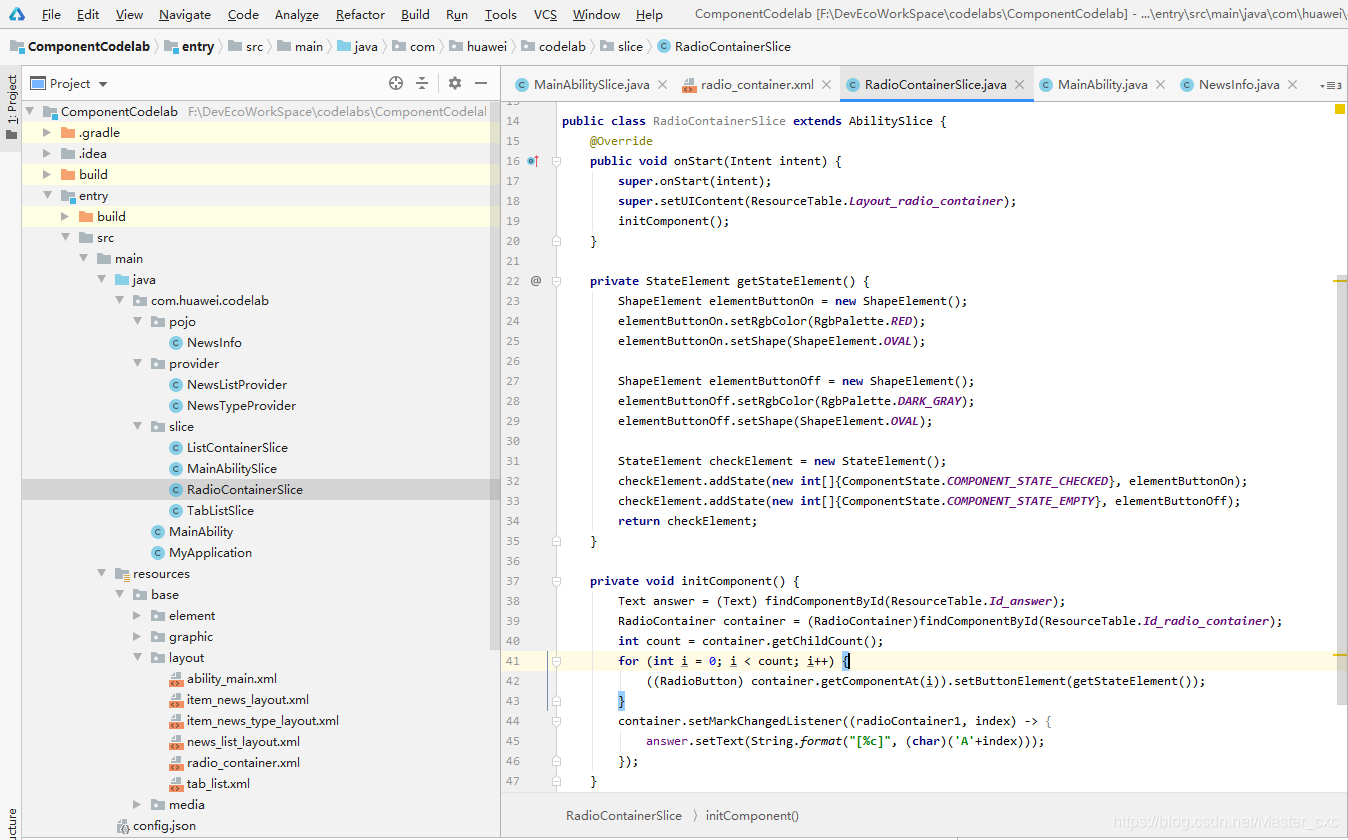The height and width of the screenshot is (840, 1348).
Task: Close the MainAbilitySlice.java tab
Action: pyautogui.click(x=664, y=85)
